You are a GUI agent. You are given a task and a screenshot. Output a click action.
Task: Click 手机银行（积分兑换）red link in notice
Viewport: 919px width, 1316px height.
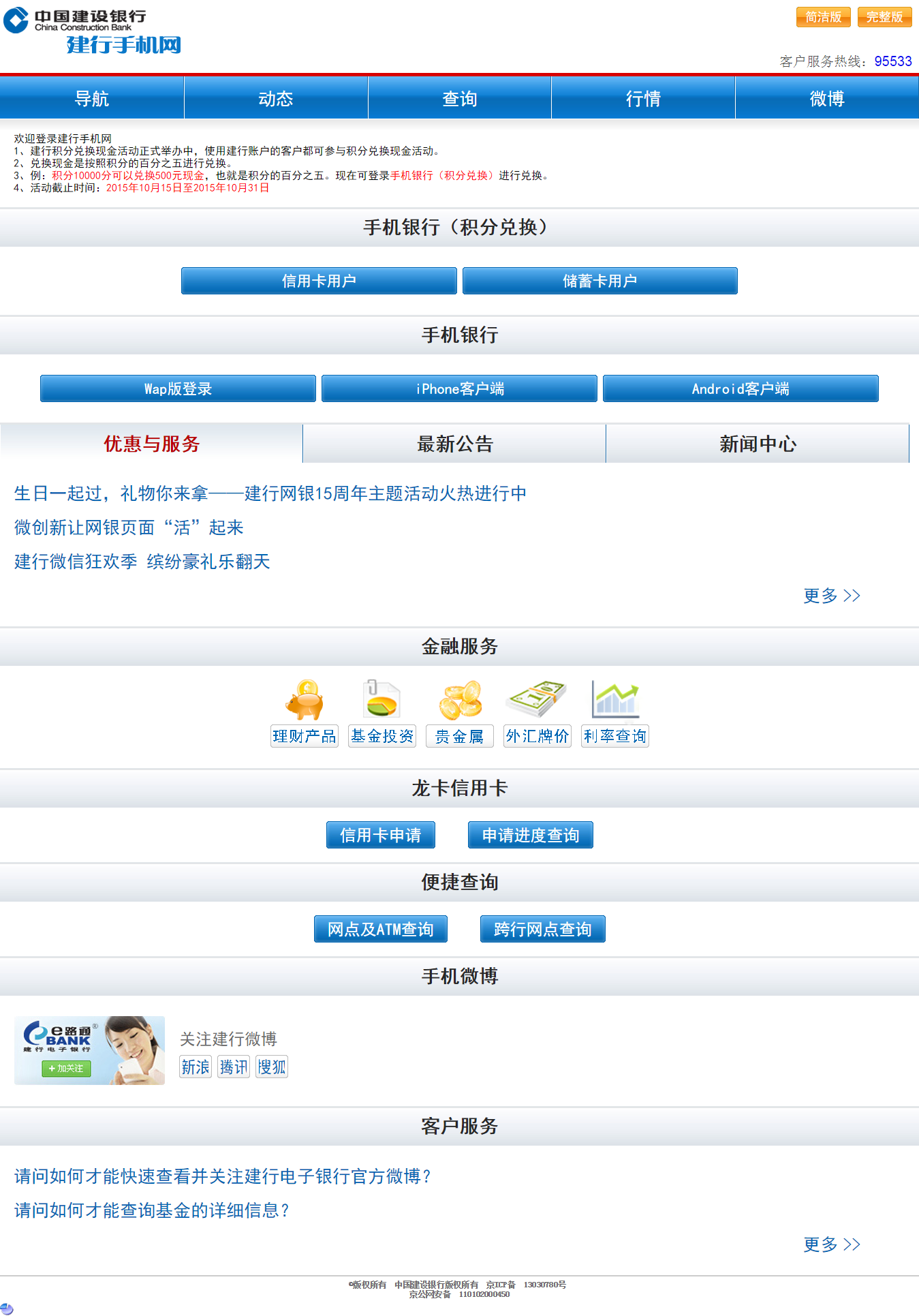[x=444, y=175]
